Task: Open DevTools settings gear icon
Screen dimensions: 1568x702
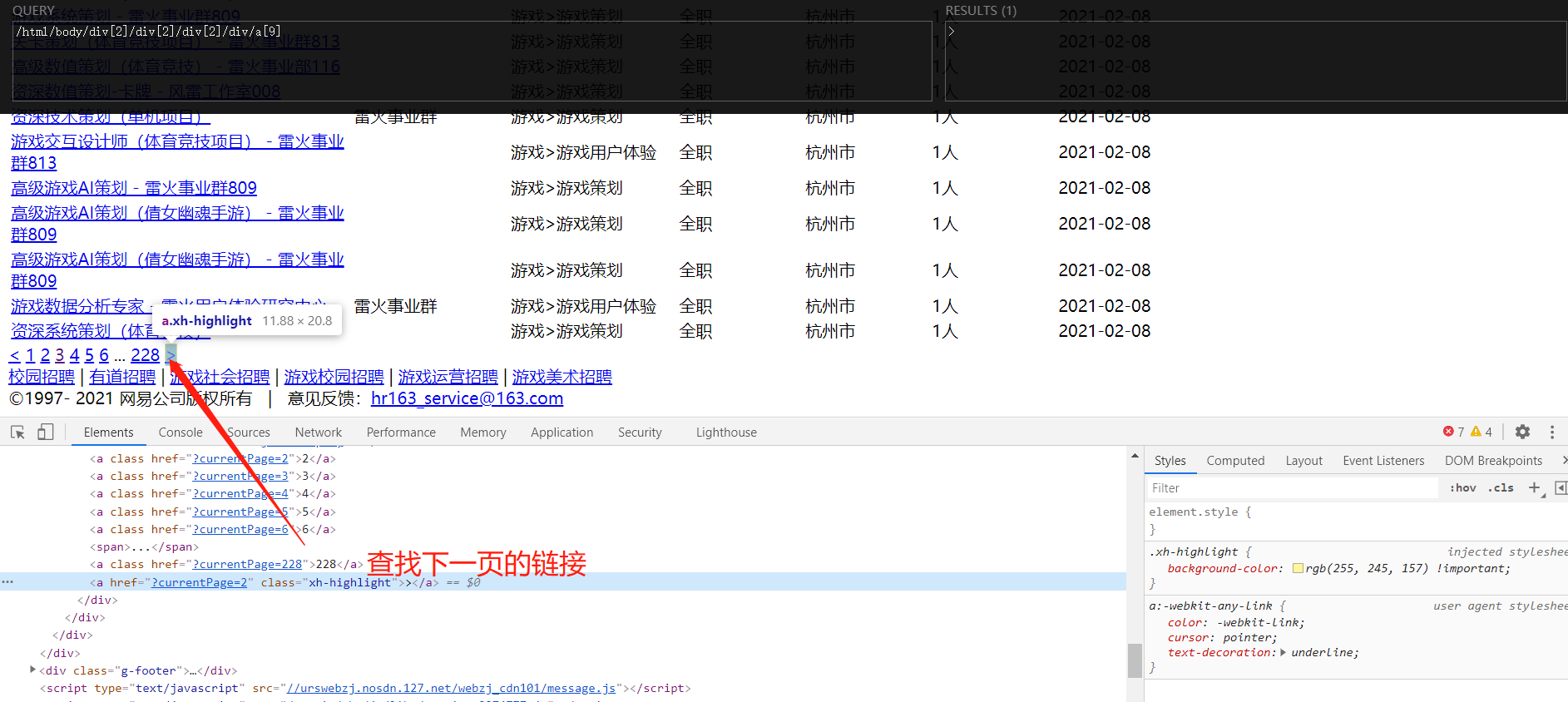Action: tap(1522, 432)
